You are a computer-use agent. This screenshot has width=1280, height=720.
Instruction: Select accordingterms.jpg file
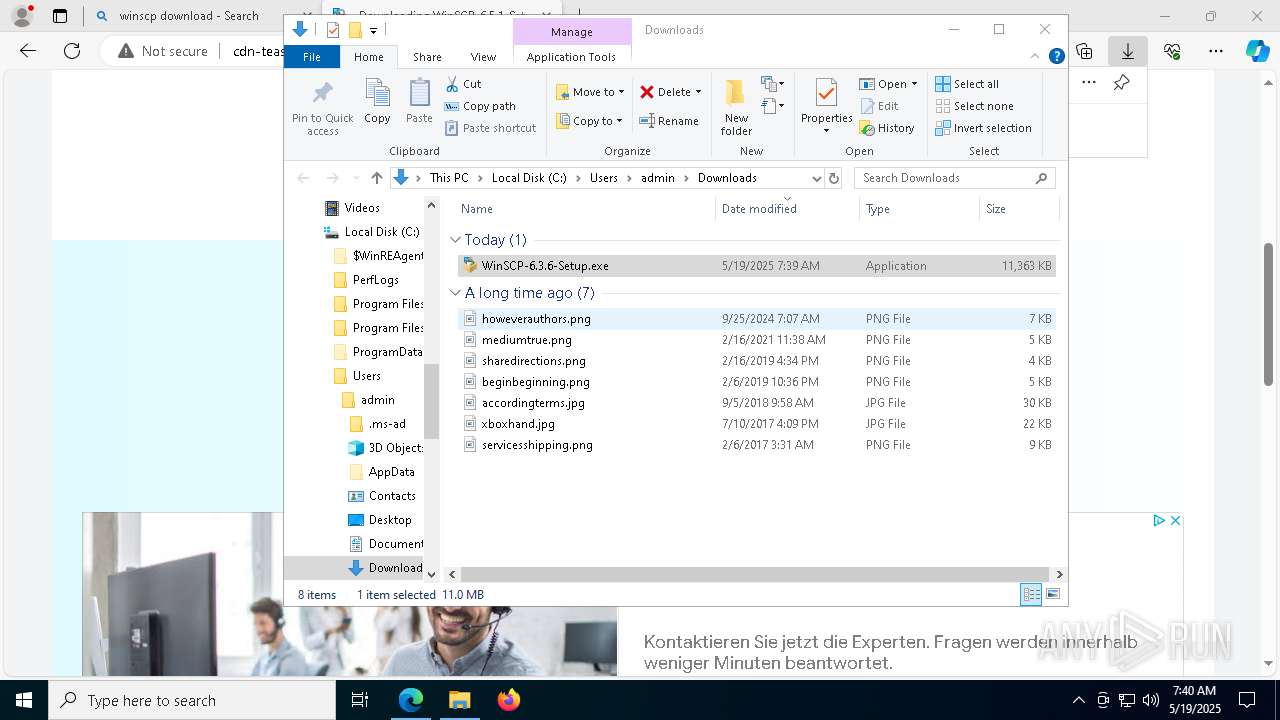click(x=757, y=403)
